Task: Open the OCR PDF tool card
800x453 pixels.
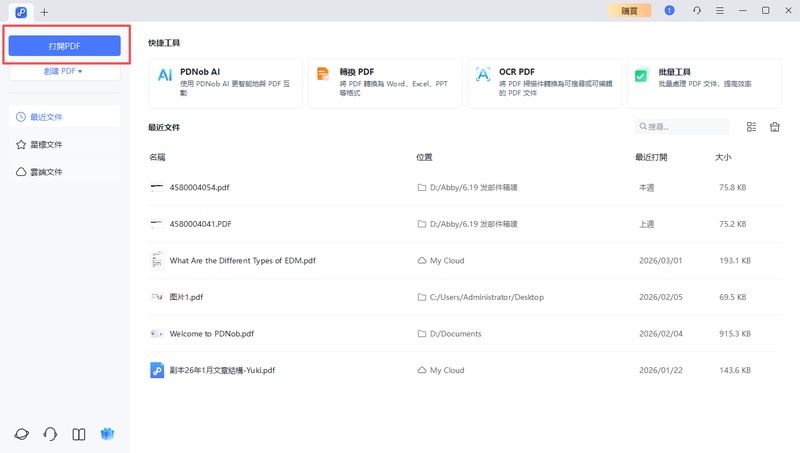Action: tap(545, 82)
